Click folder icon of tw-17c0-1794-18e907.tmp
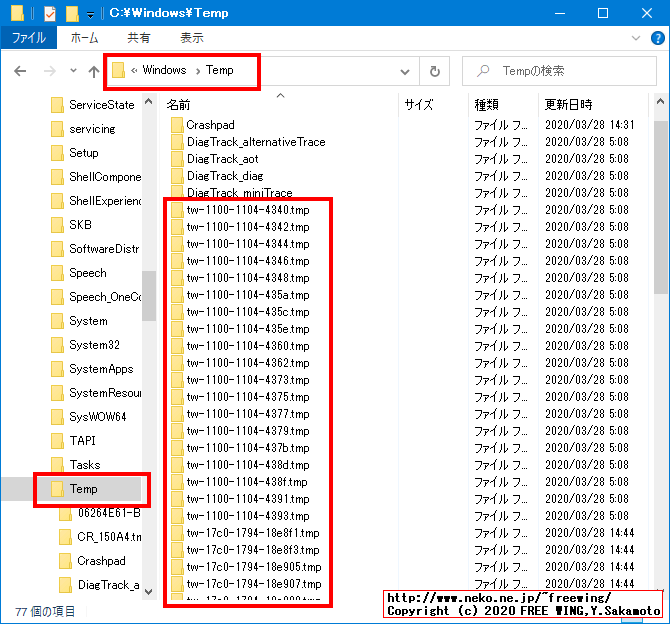670x624 pixels. (x=177, y=584)
